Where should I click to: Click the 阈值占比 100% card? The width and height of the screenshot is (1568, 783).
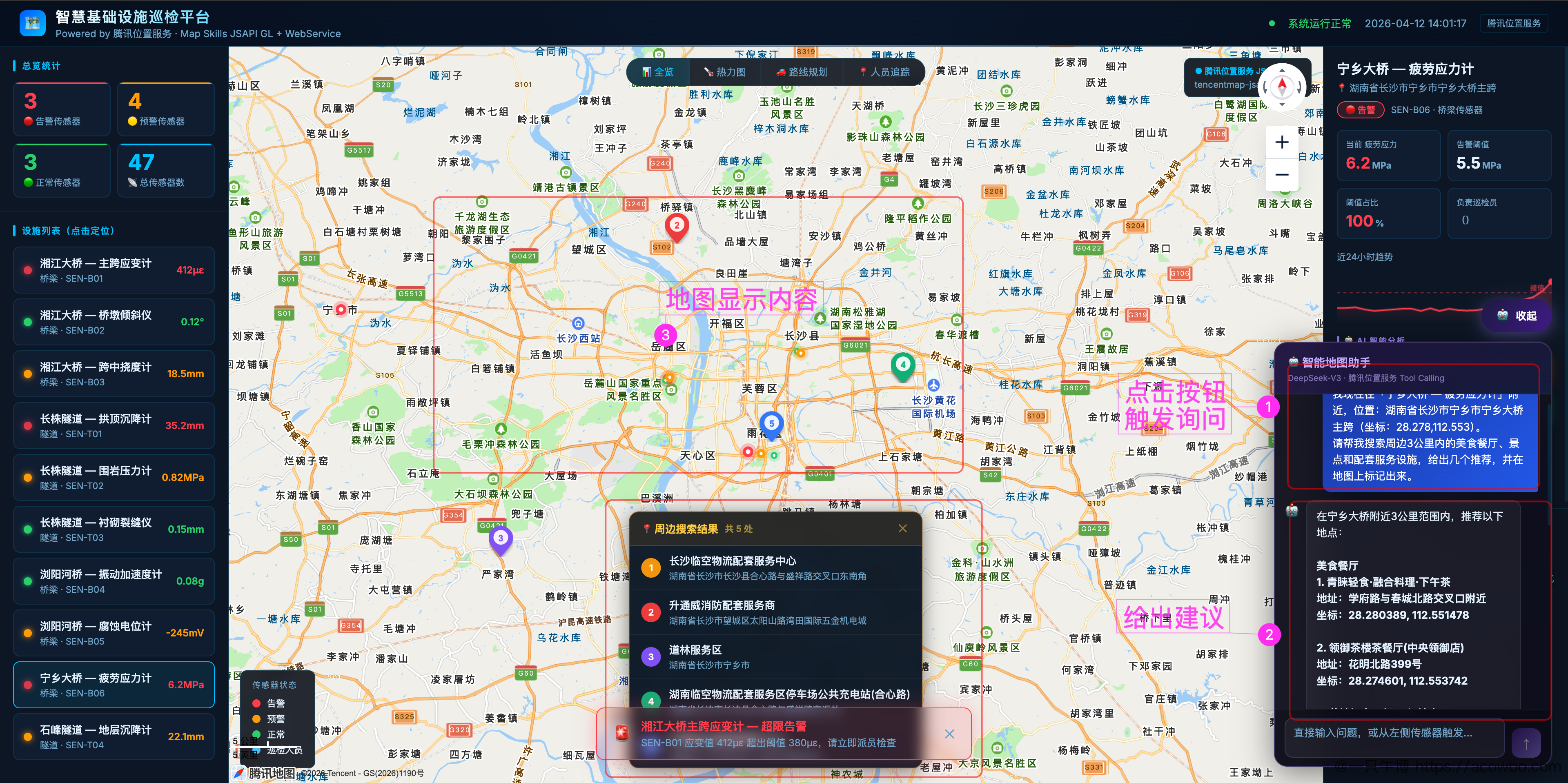pyautogui.click(x=1388, y=213)
